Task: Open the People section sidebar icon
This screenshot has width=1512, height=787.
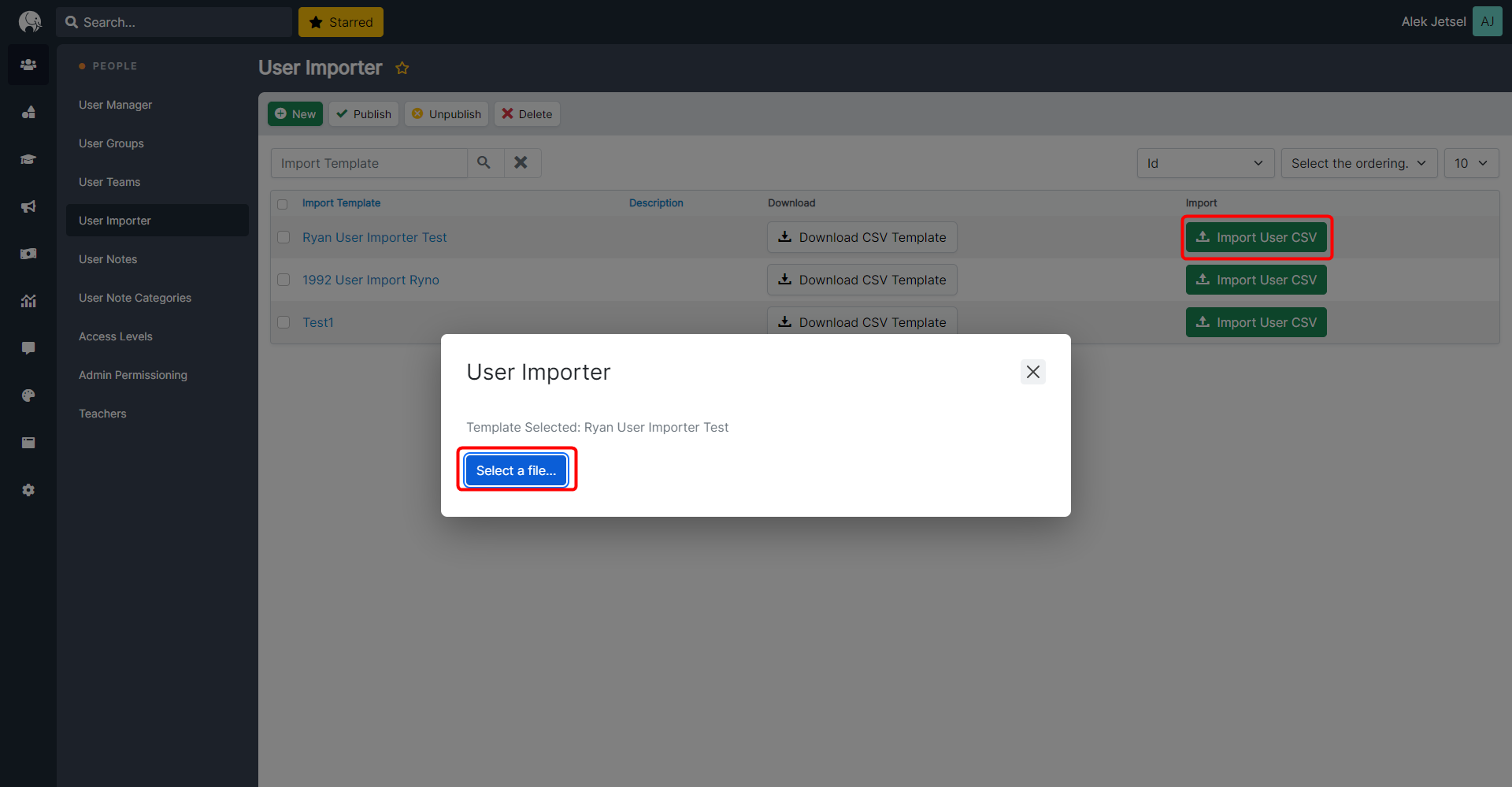Action: [28, 65]
